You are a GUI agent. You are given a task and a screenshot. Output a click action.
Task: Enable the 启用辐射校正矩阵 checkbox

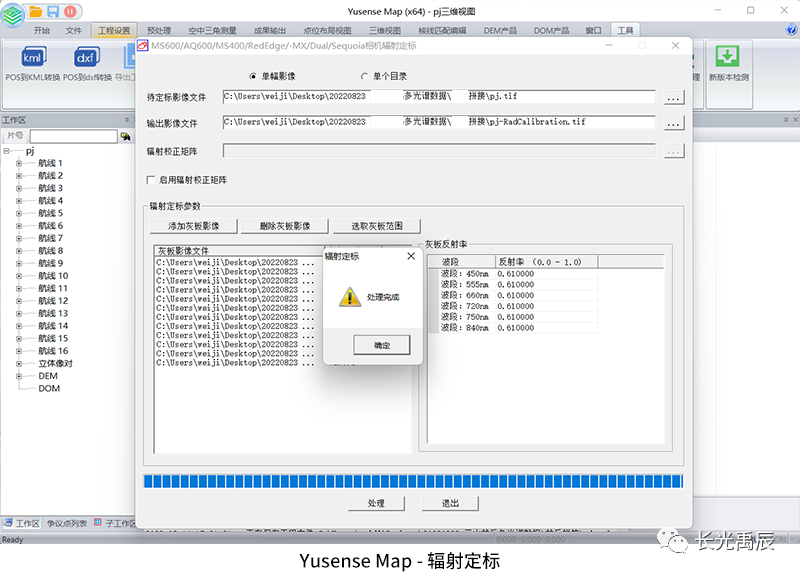(x=151, y=180)
